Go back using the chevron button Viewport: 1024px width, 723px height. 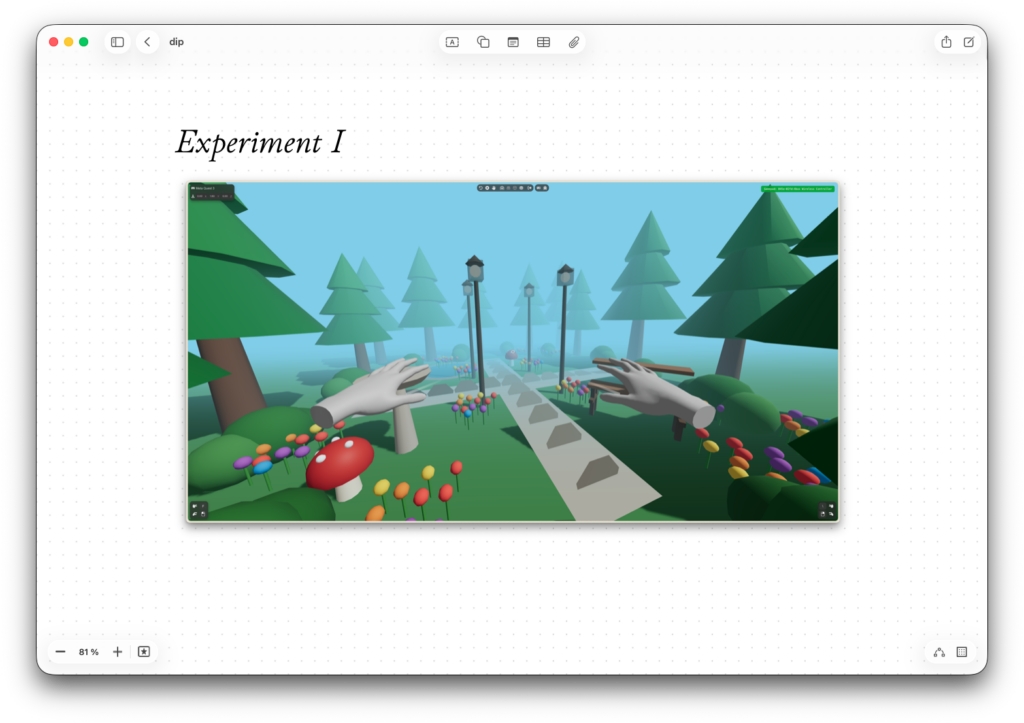pyautogui.click(x=147, y=42)
